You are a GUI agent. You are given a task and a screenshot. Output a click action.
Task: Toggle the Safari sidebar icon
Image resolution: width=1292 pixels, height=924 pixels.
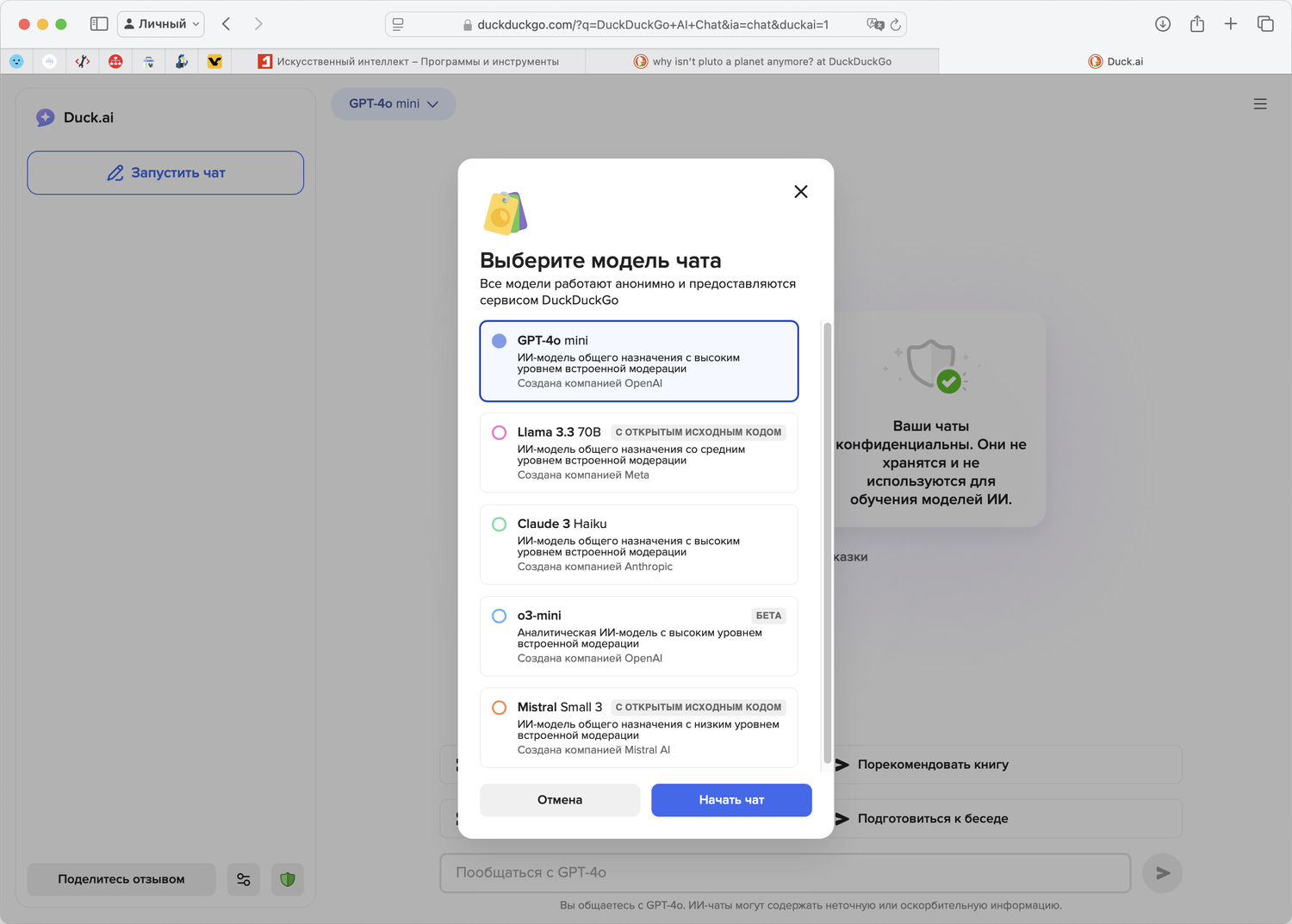click(x=99, y=24)
